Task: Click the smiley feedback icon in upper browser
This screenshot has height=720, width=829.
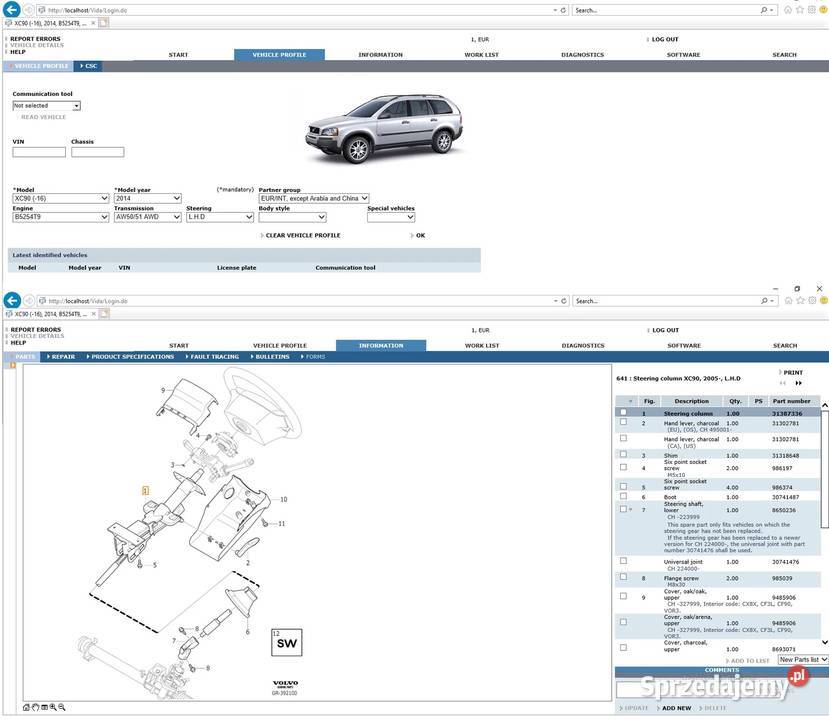Action: tap(824, 10)
